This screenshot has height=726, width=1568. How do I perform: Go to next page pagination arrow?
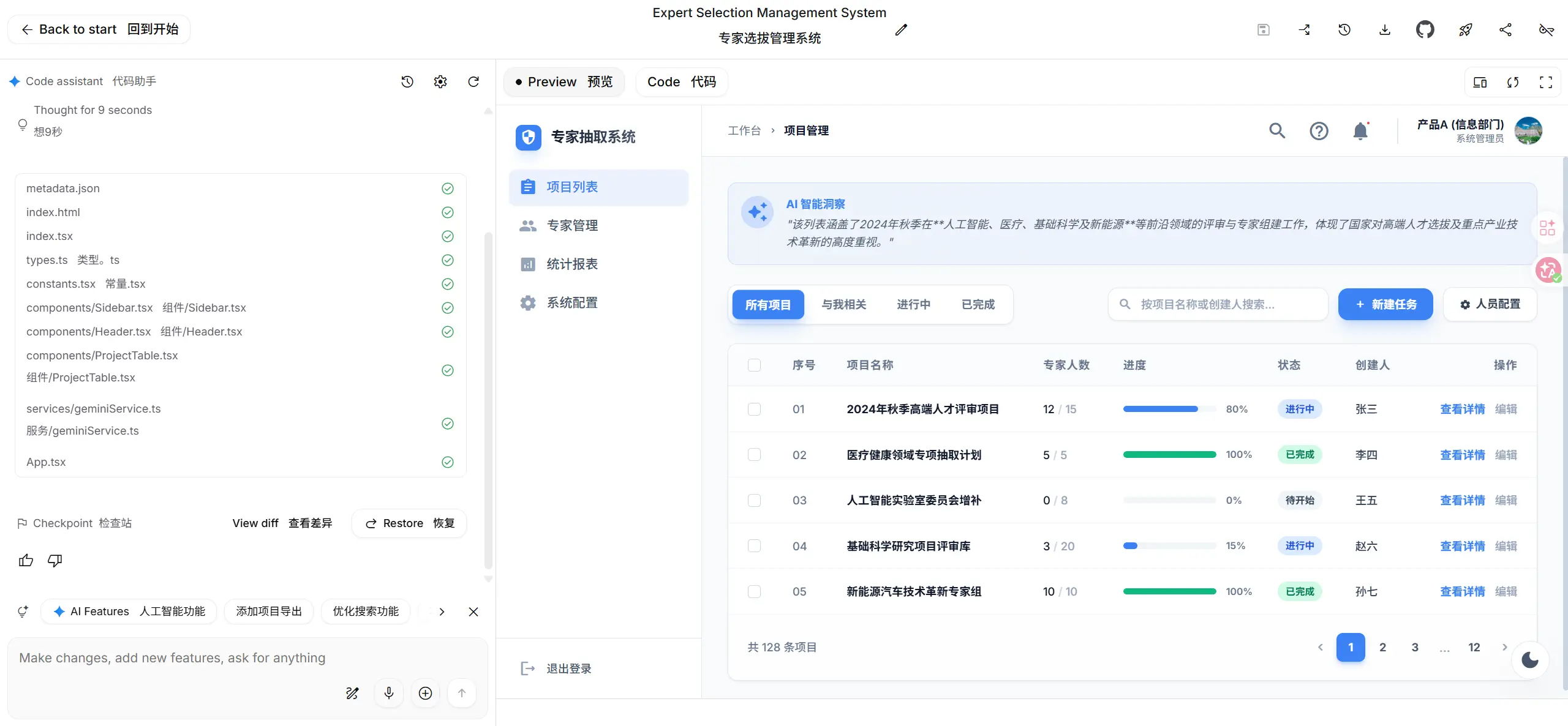pos(1504,647)
